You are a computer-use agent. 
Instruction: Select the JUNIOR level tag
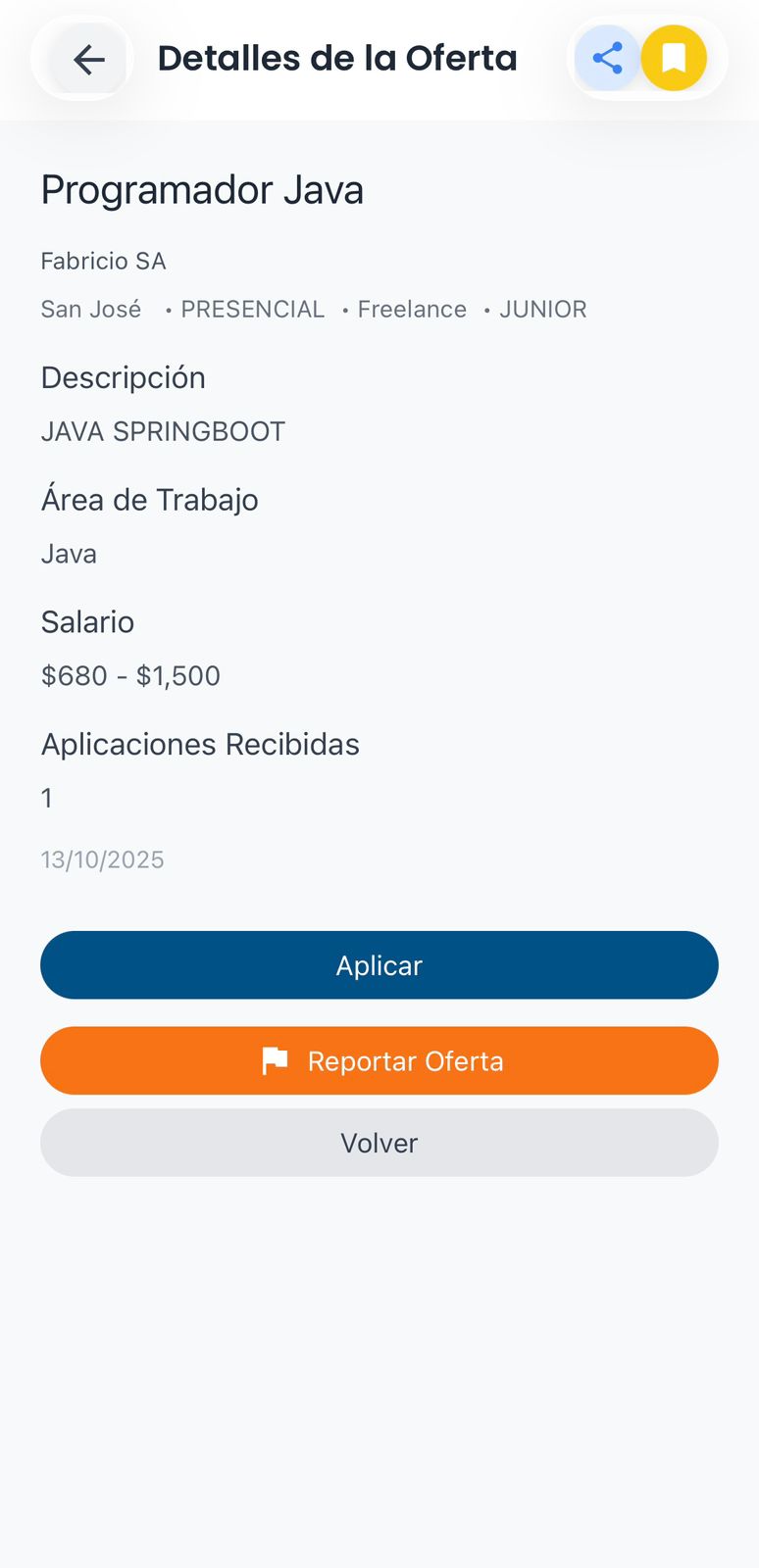point(542,310)
